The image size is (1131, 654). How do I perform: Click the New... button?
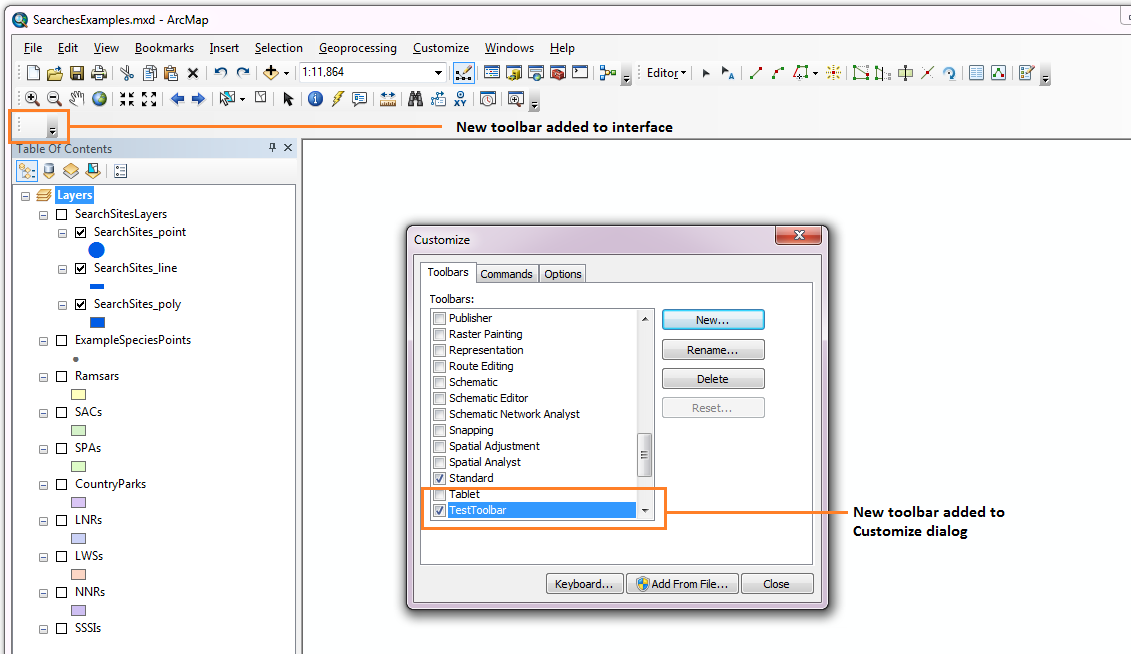click(x=713, y=320)
